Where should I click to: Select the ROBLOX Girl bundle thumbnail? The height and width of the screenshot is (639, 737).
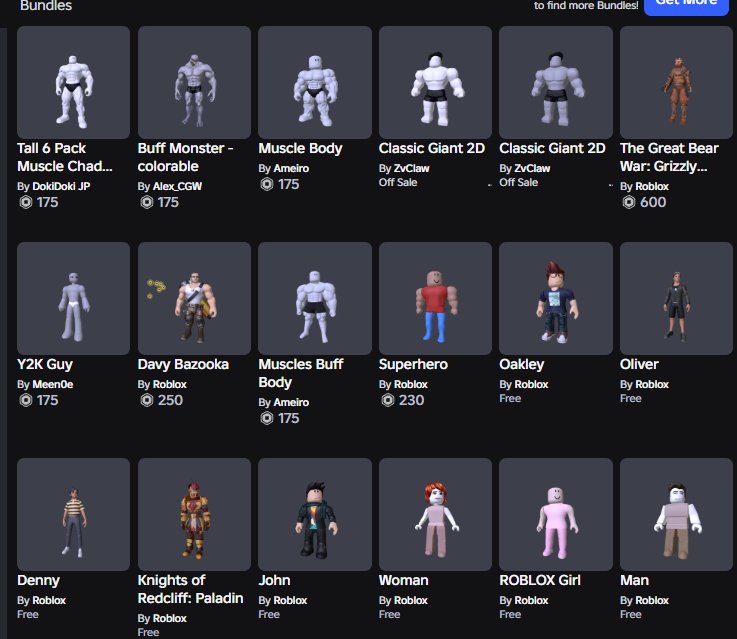(556, 514)
